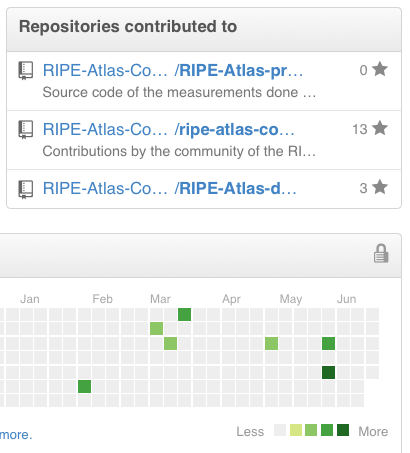Click the darkest green legend swatch near More
This screenshot has width=410, height=453.
pos(343,430)
